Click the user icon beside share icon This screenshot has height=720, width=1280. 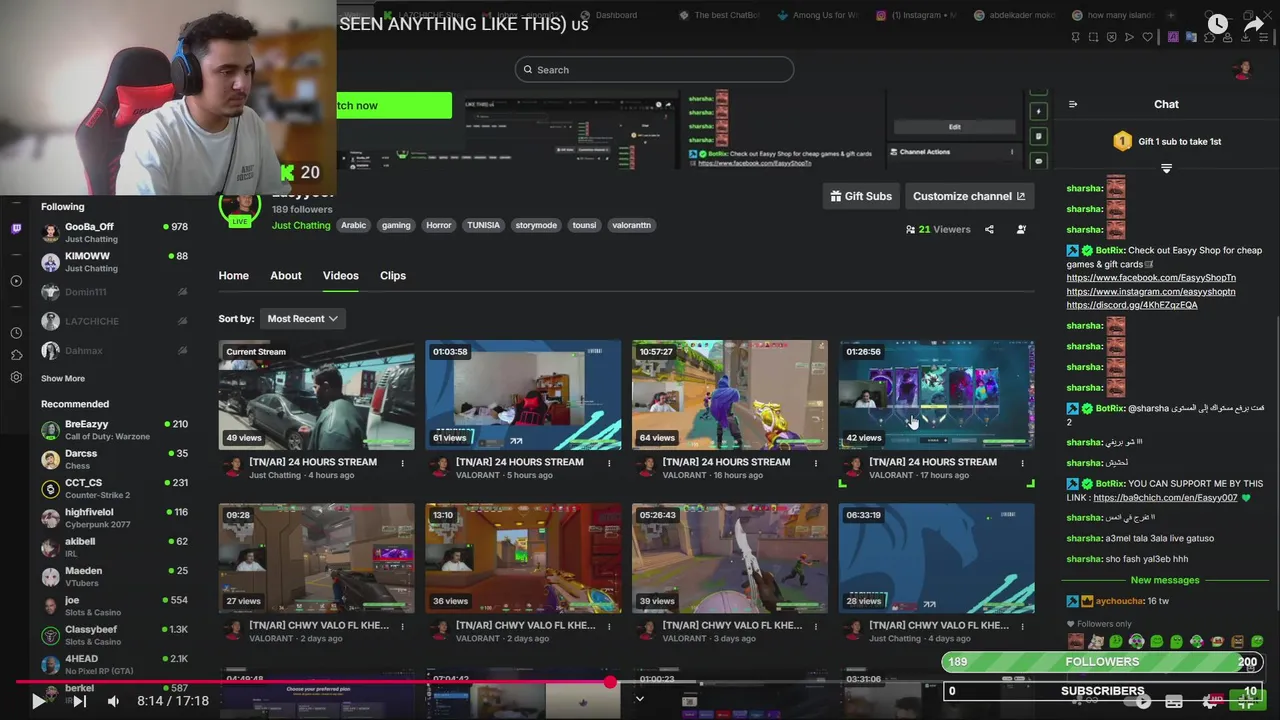(x=1021, y=229)
